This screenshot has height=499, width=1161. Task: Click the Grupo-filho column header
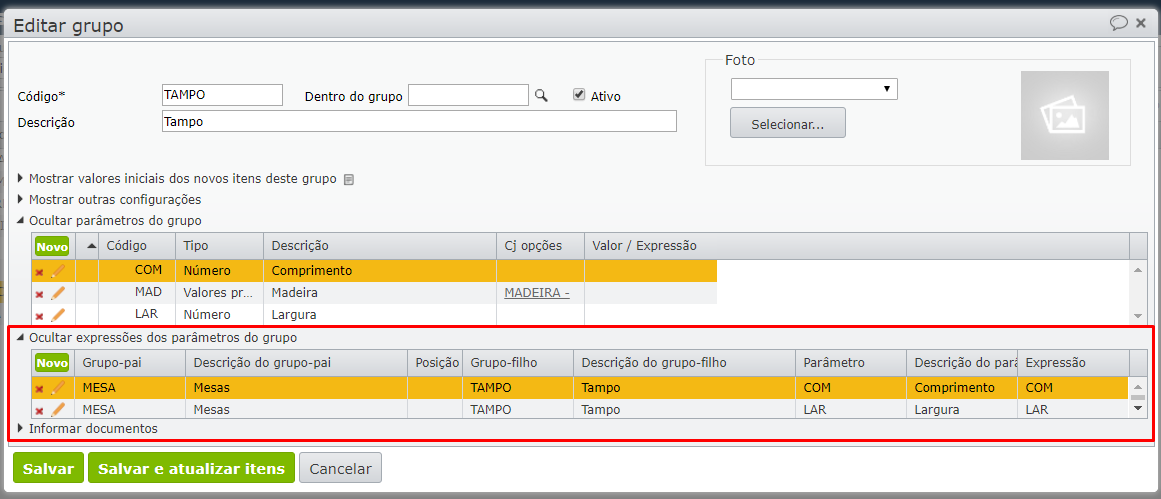518,363
